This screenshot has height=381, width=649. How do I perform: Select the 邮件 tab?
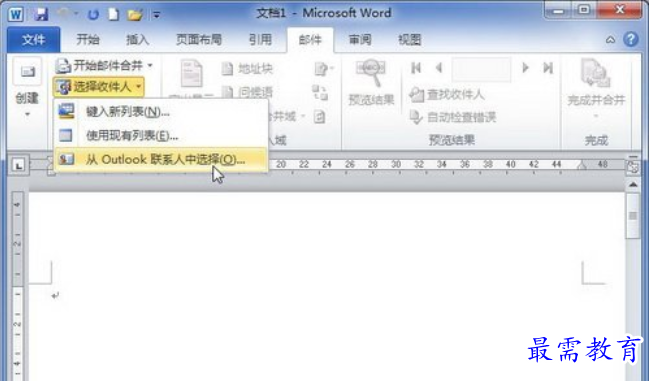310,40
